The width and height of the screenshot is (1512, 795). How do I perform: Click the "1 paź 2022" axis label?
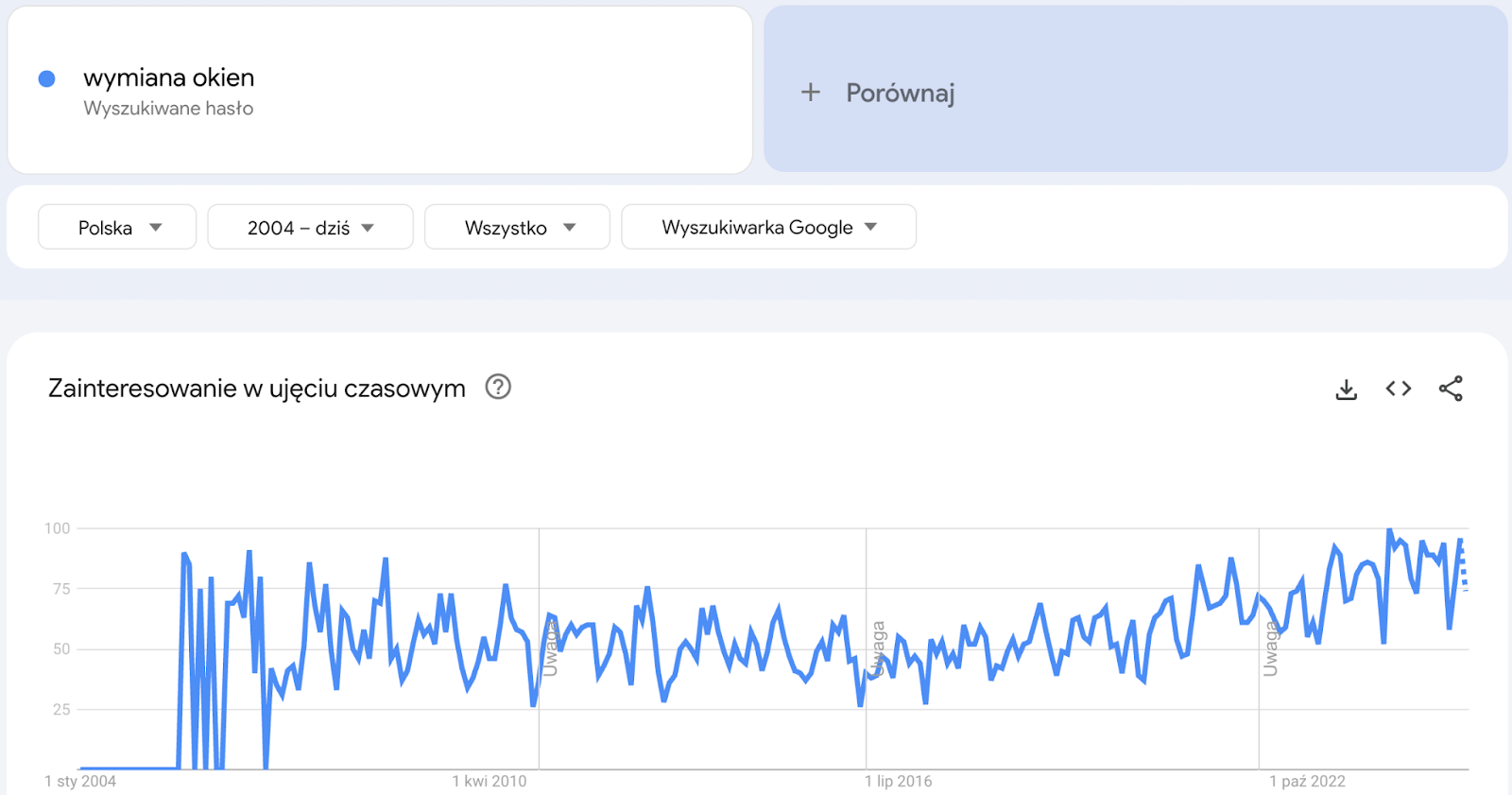point(1307,781)
